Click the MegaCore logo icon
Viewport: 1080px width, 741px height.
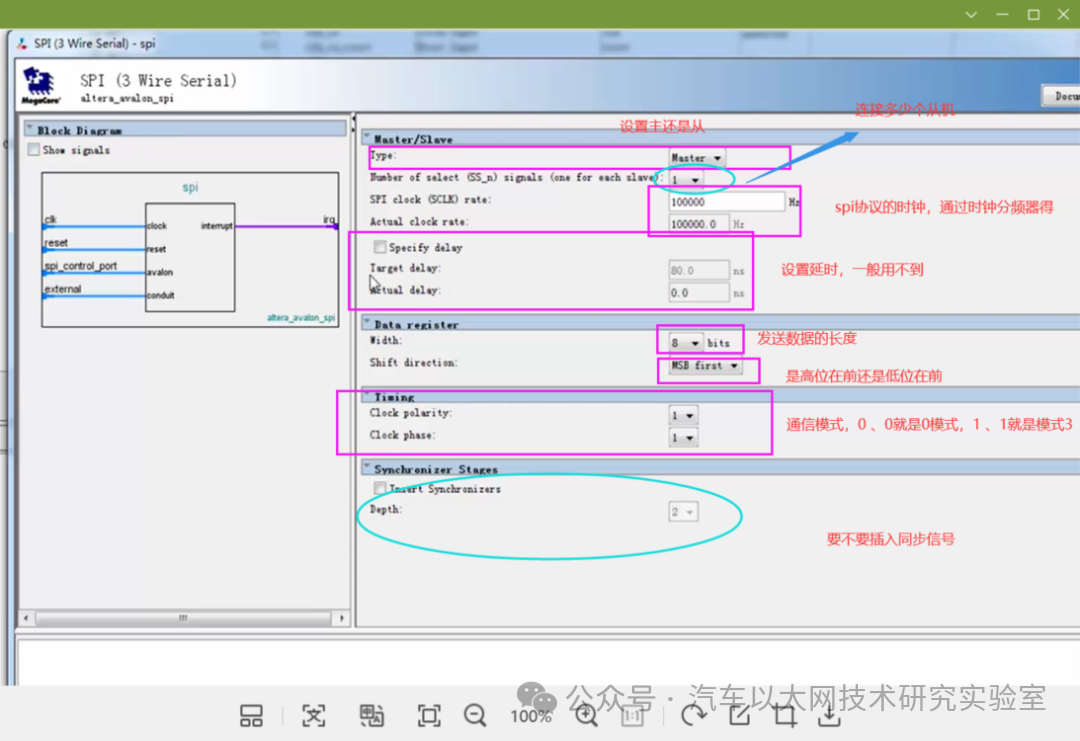pyautogui.click(x=39, y=85)
